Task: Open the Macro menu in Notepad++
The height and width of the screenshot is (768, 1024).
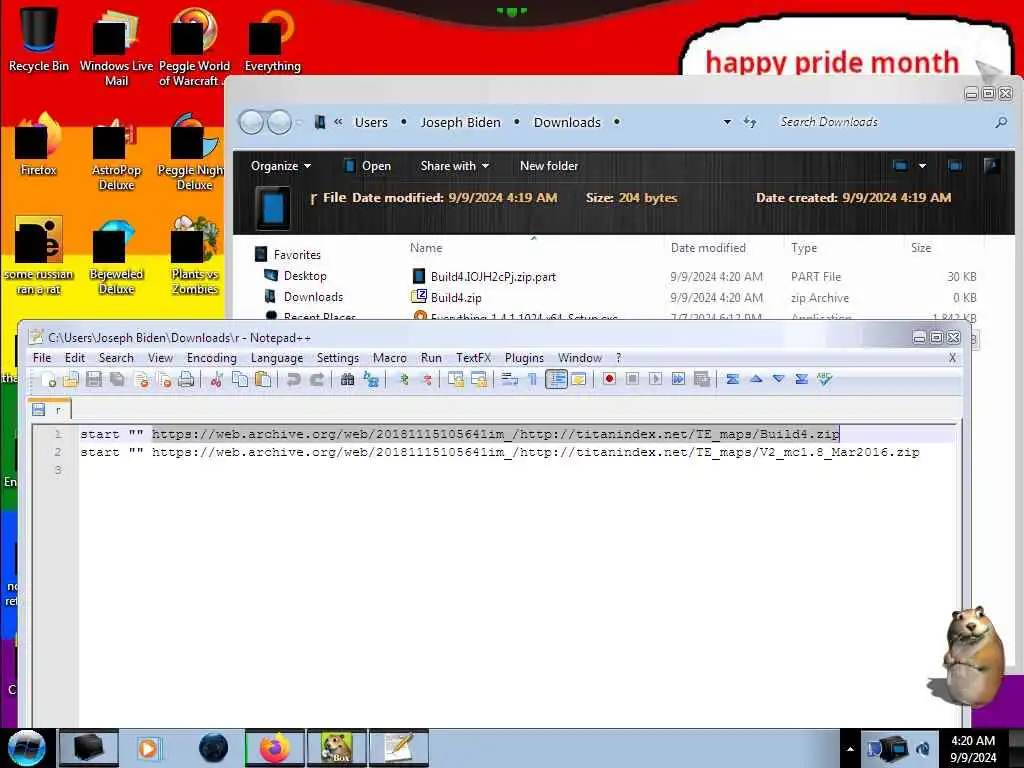Action: click(390, 358)
